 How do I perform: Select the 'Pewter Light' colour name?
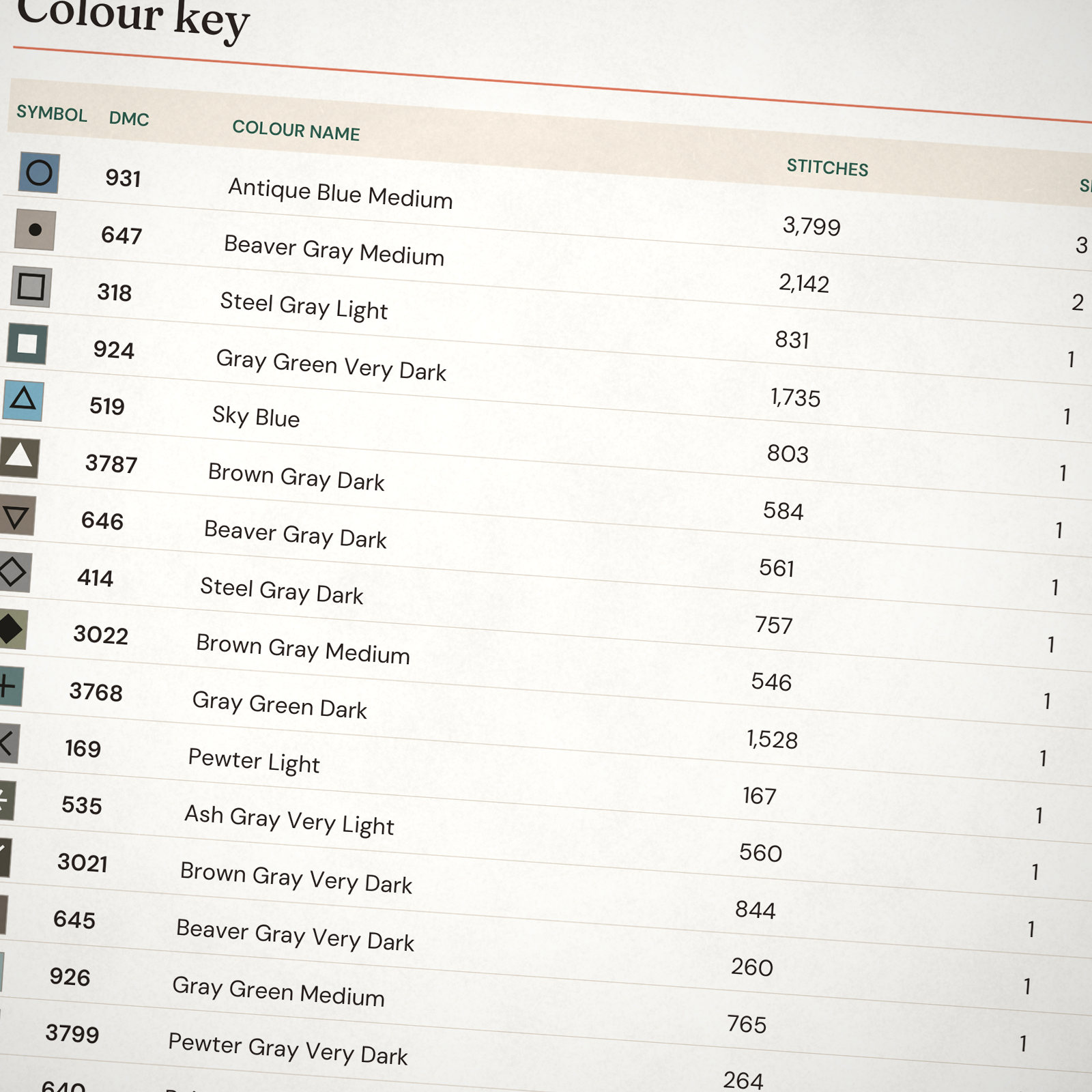(x=253, y=761)
